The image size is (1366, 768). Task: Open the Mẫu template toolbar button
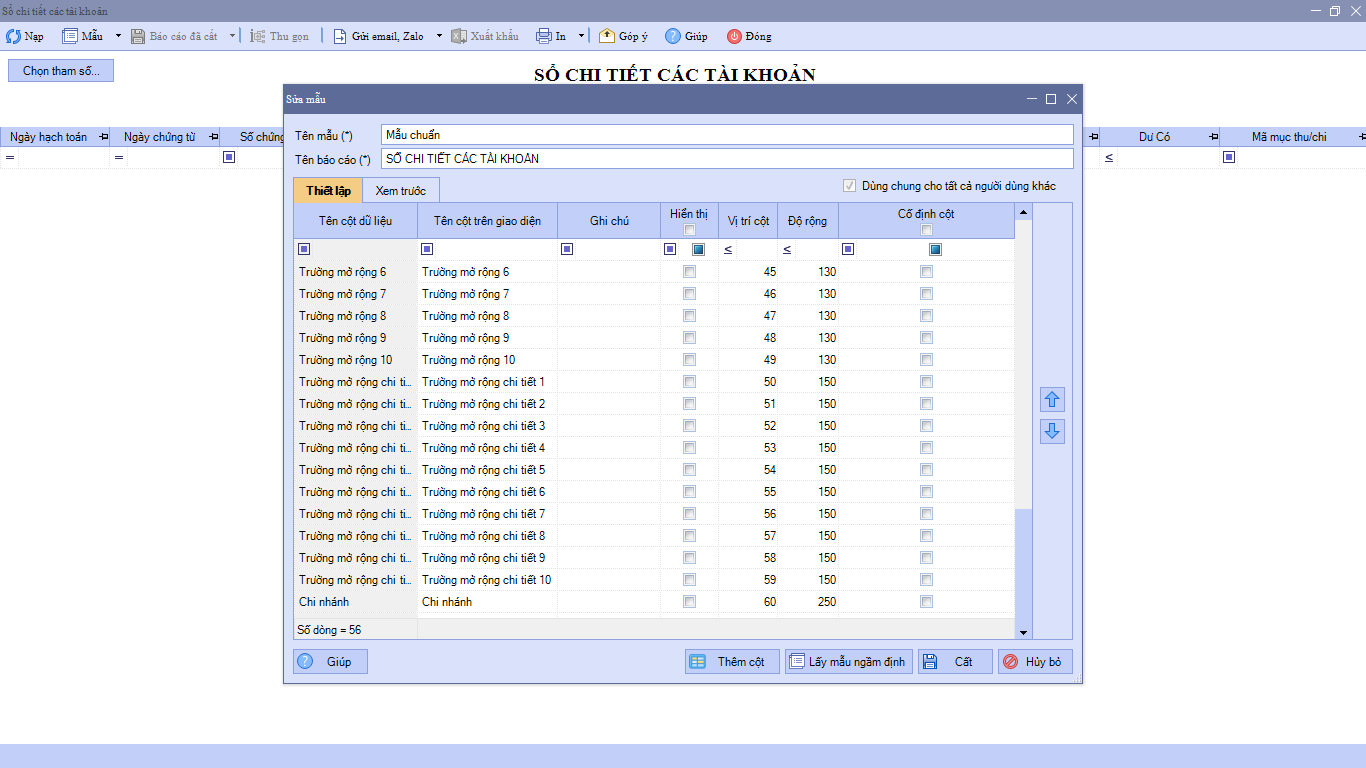point(82,36)
